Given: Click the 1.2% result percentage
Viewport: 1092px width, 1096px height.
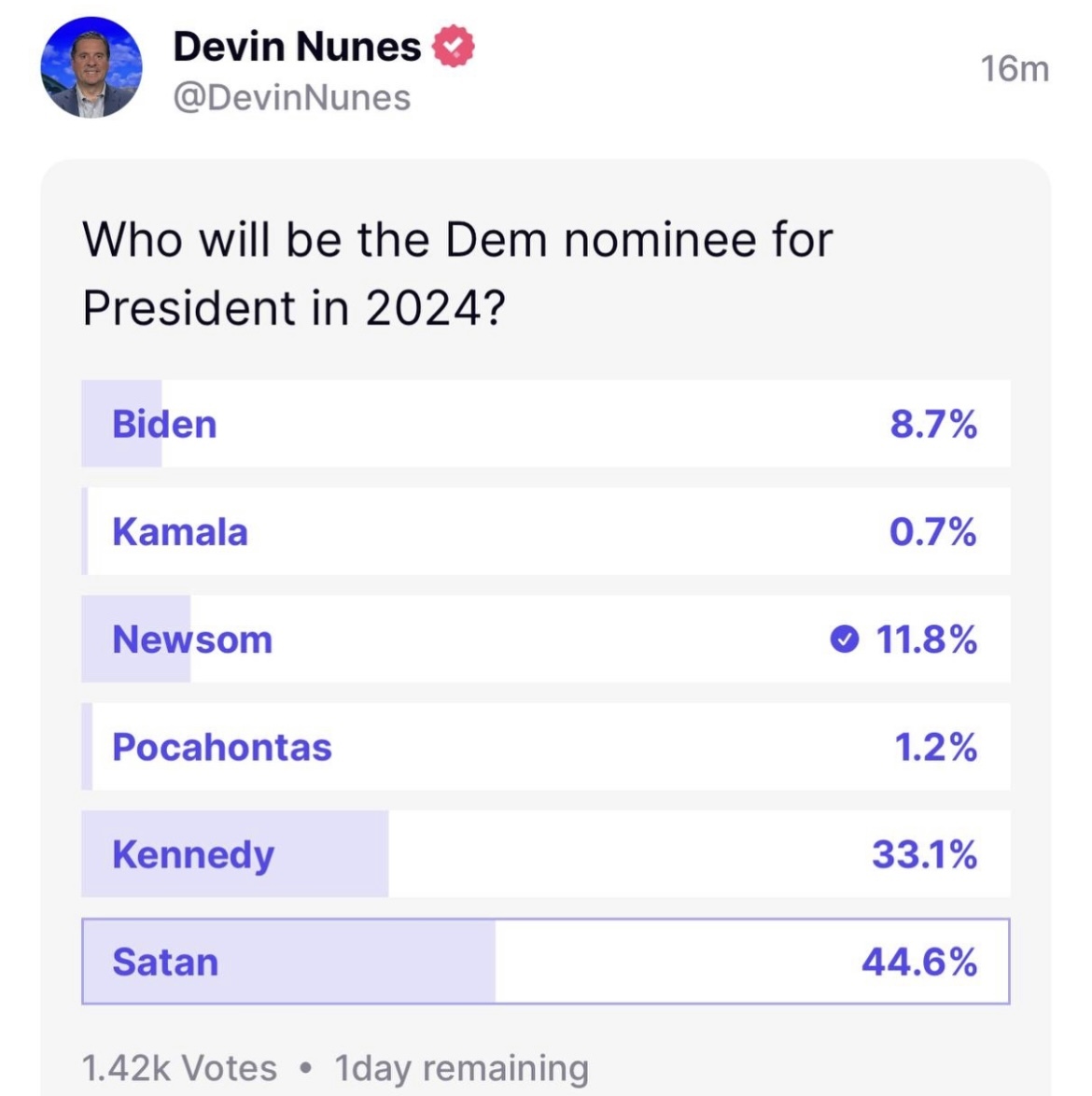Looking at the screenshot, I should (935, 747).
